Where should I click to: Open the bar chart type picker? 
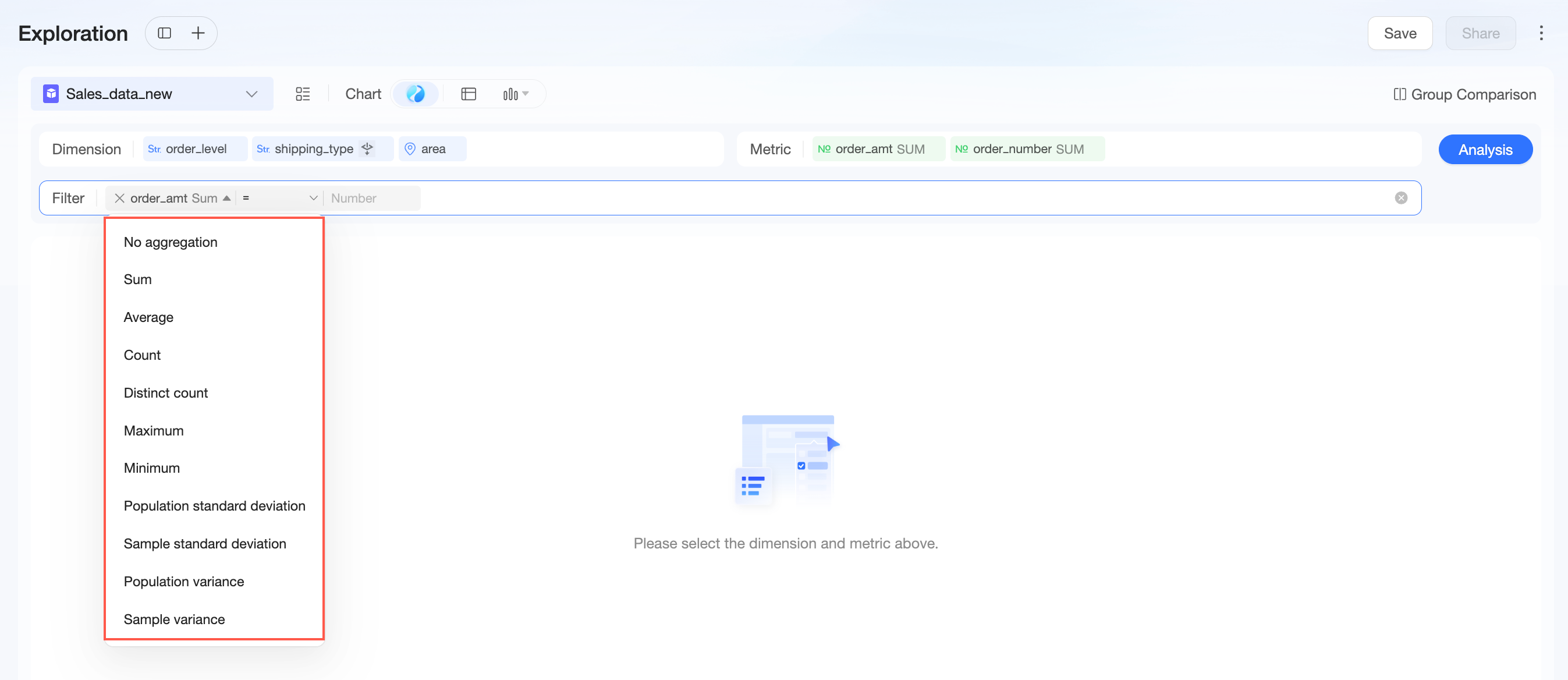point(516,94)
